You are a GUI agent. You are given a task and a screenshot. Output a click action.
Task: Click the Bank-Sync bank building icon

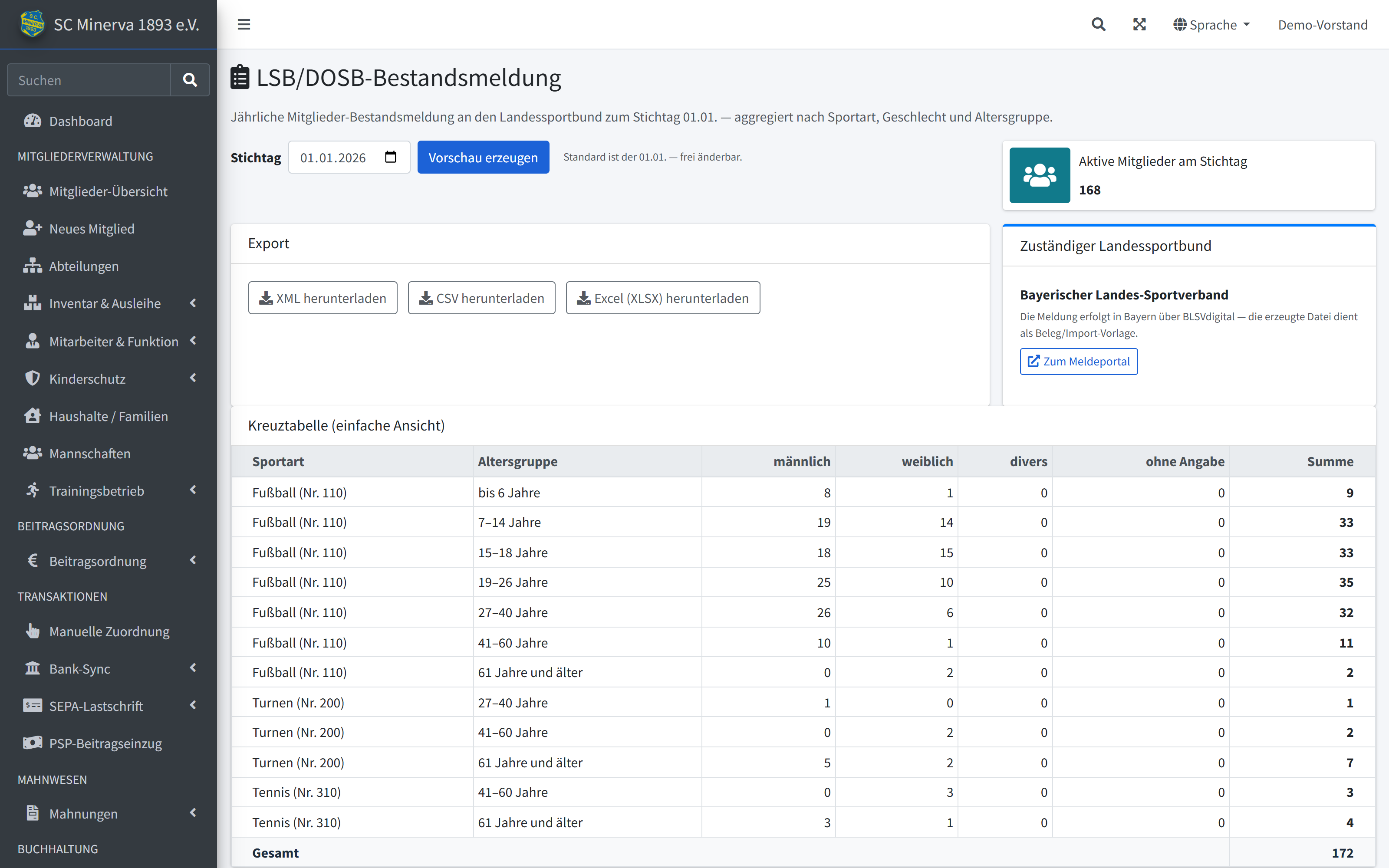(x=33, y=667)
